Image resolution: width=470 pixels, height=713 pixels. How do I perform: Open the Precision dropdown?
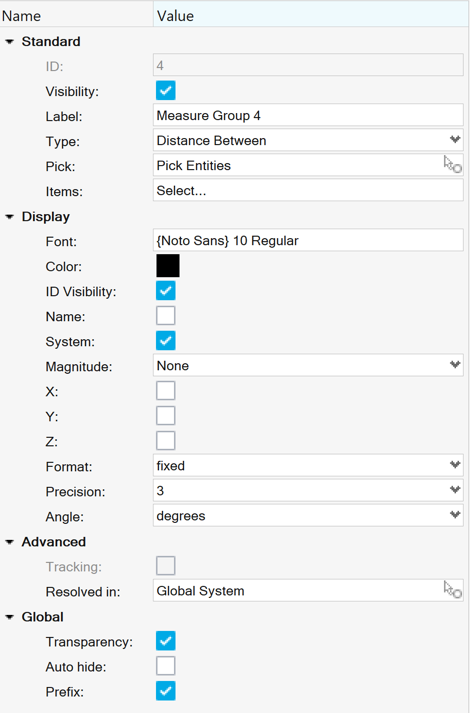point(308,490)
